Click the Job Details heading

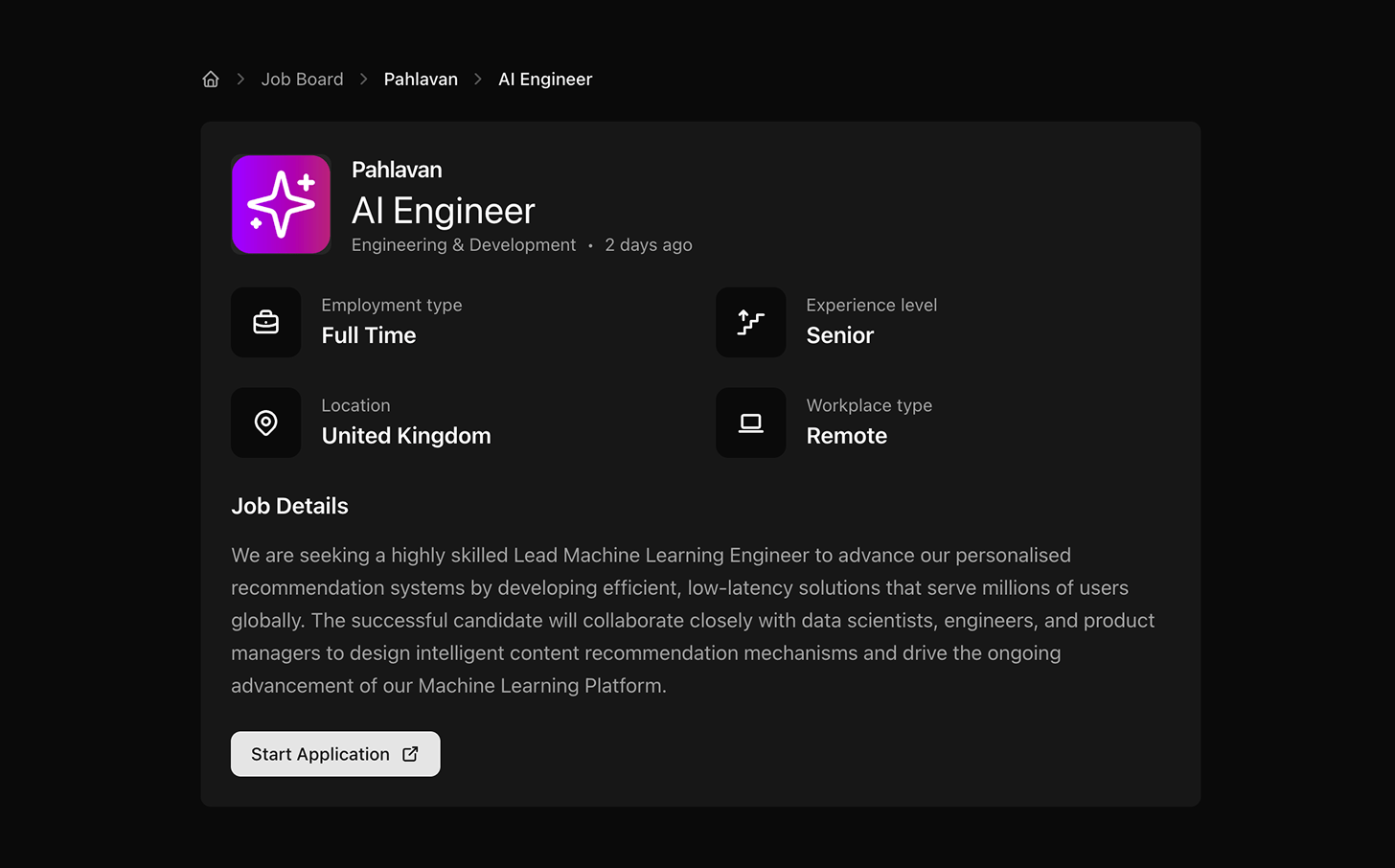pos(289,506)
